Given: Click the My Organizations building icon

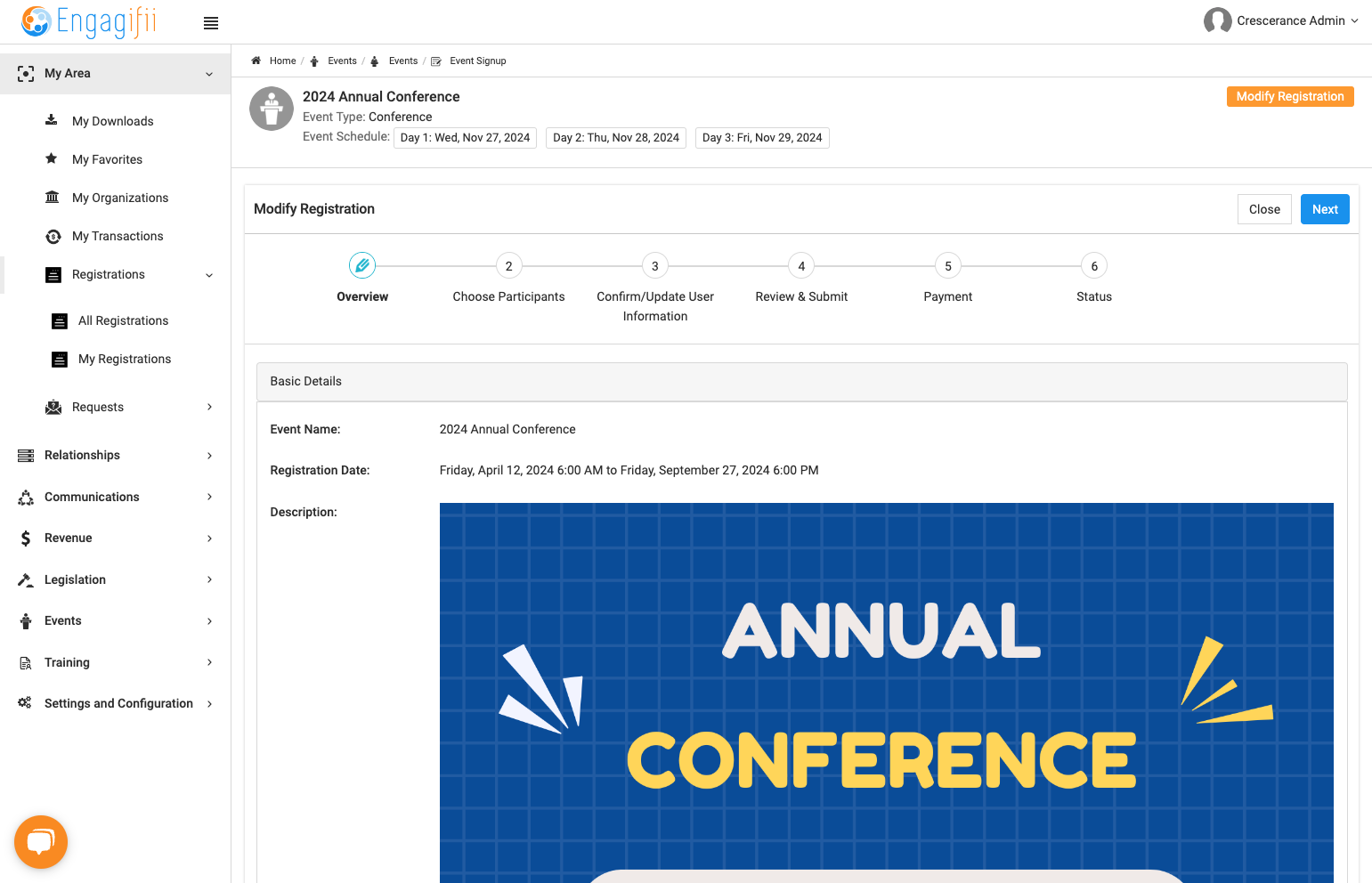Looking at the screenshot, I should tap(53, 197).
